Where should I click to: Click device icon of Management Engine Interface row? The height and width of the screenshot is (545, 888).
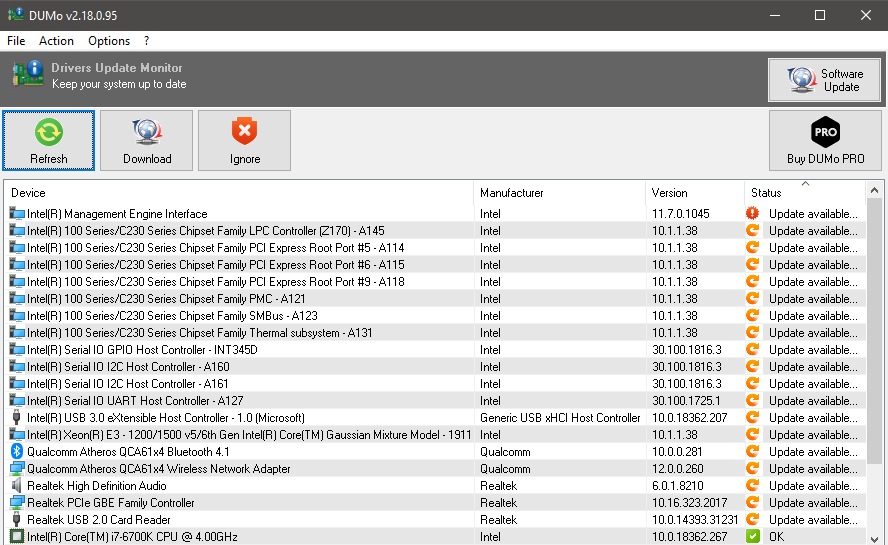pos(17,214)
